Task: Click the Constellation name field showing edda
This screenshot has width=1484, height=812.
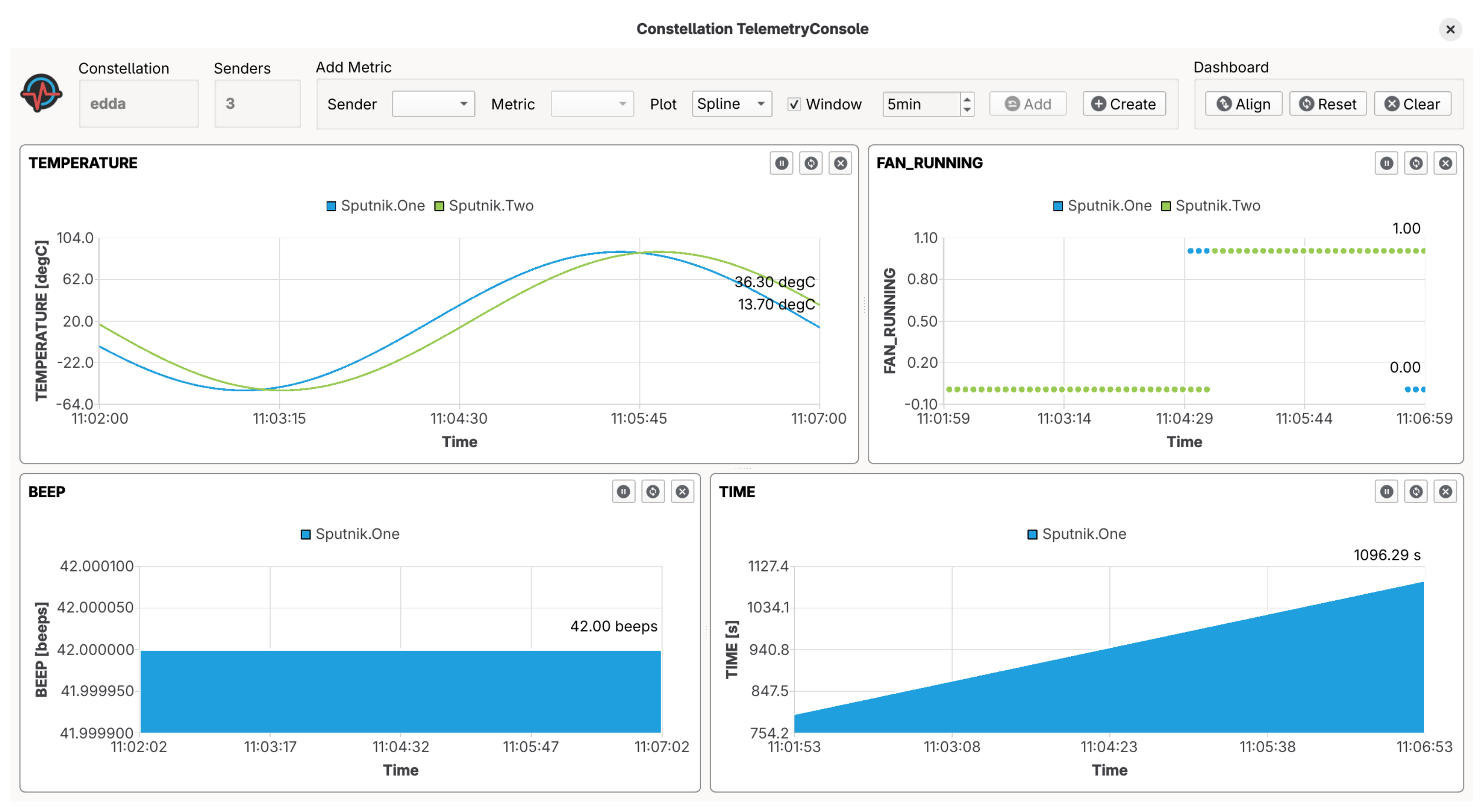Action: (138, 103)
